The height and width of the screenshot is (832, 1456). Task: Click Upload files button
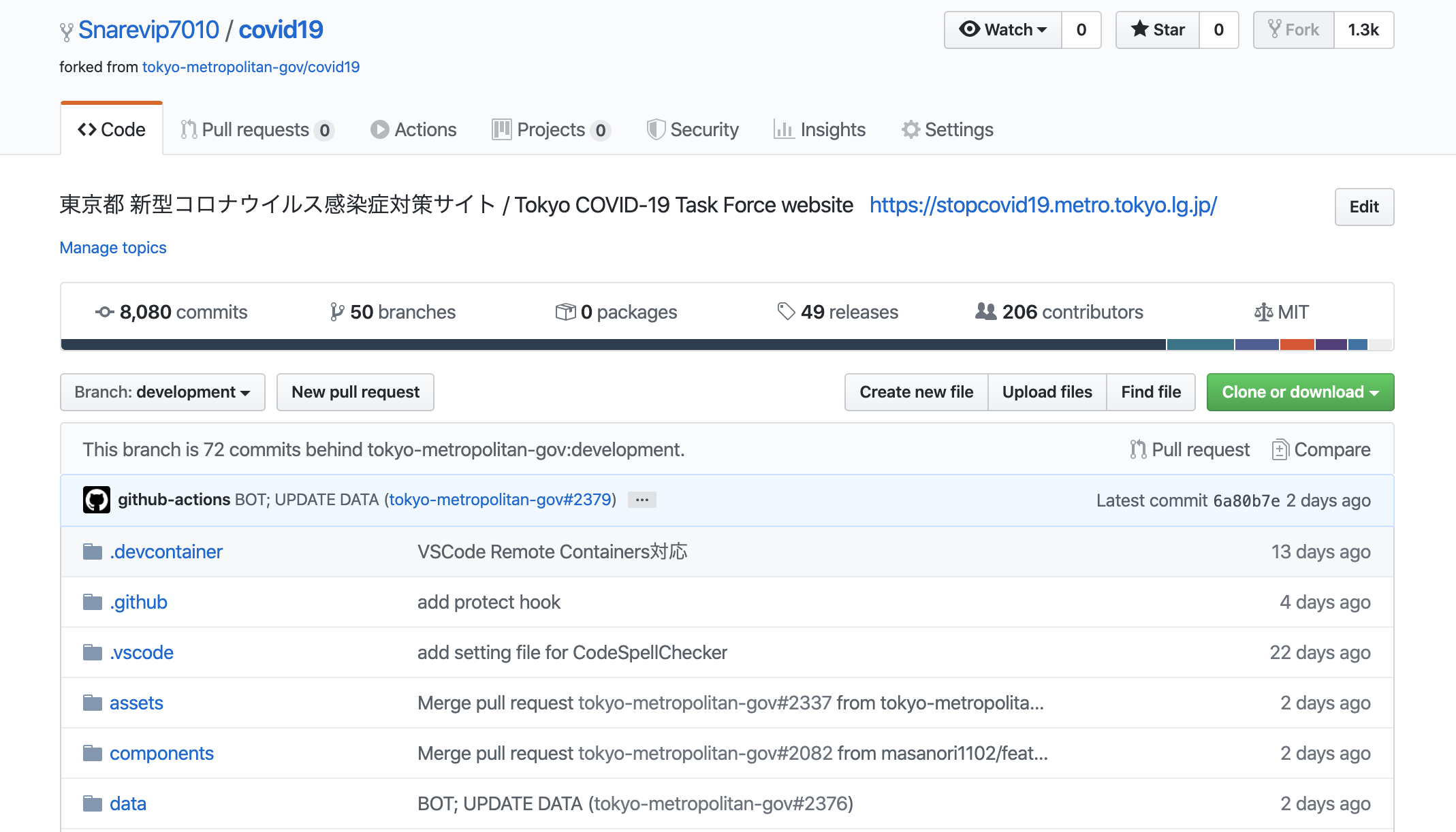(x=1047, y=392)
